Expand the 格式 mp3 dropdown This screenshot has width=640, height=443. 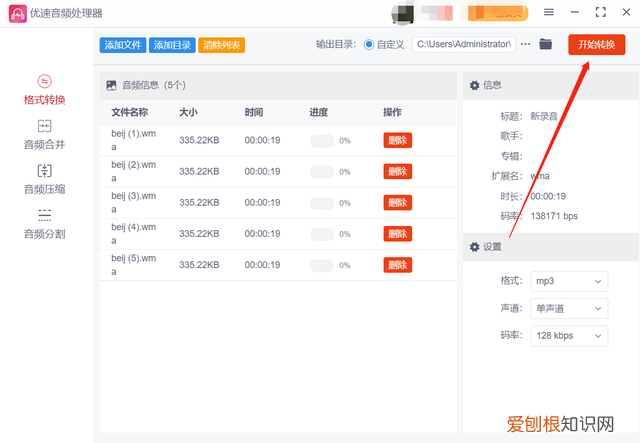(x=569, y=281)
